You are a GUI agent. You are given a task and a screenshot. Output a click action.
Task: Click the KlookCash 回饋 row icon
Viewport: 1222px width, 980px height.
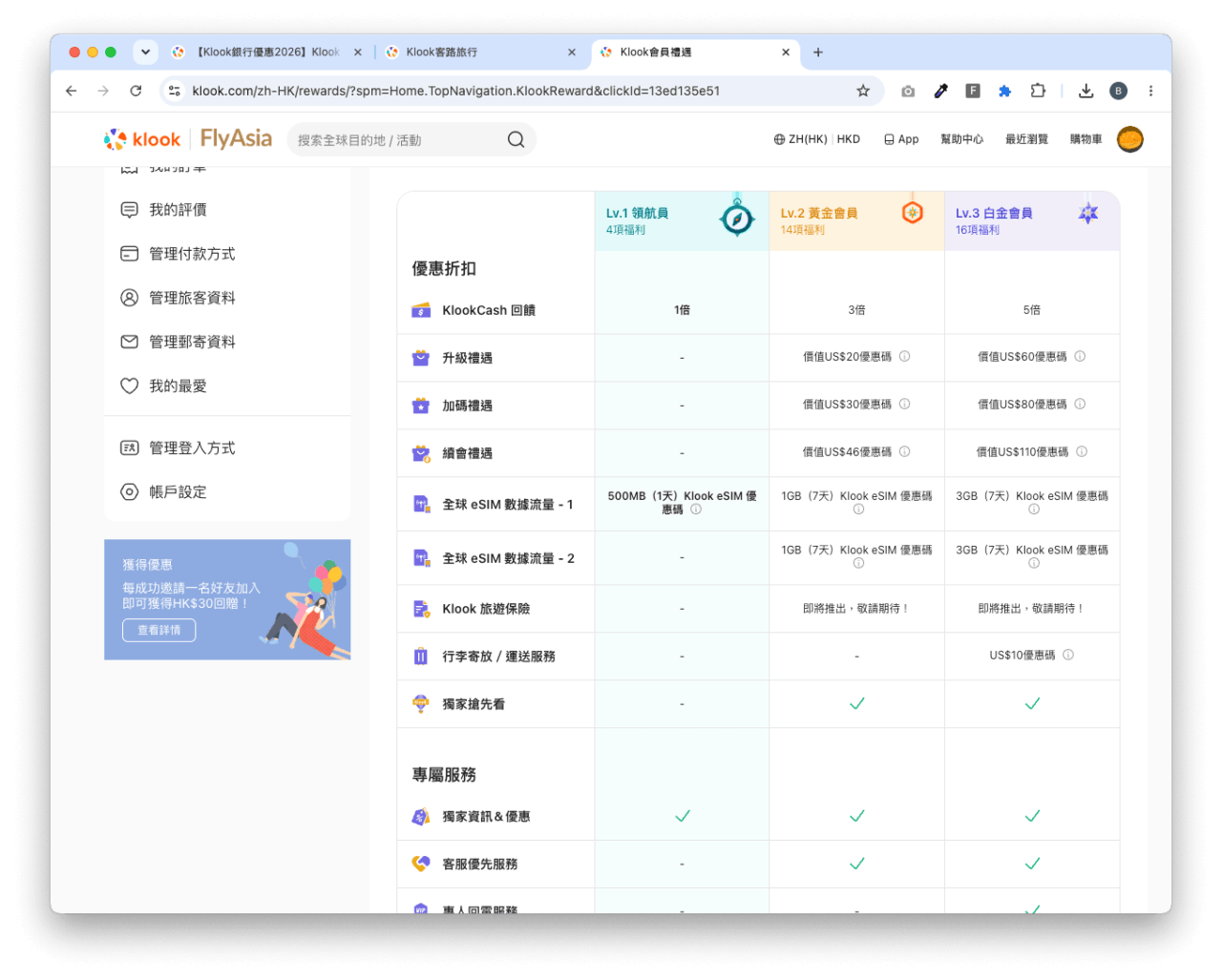pyautogui.click(x=421, y=310)
